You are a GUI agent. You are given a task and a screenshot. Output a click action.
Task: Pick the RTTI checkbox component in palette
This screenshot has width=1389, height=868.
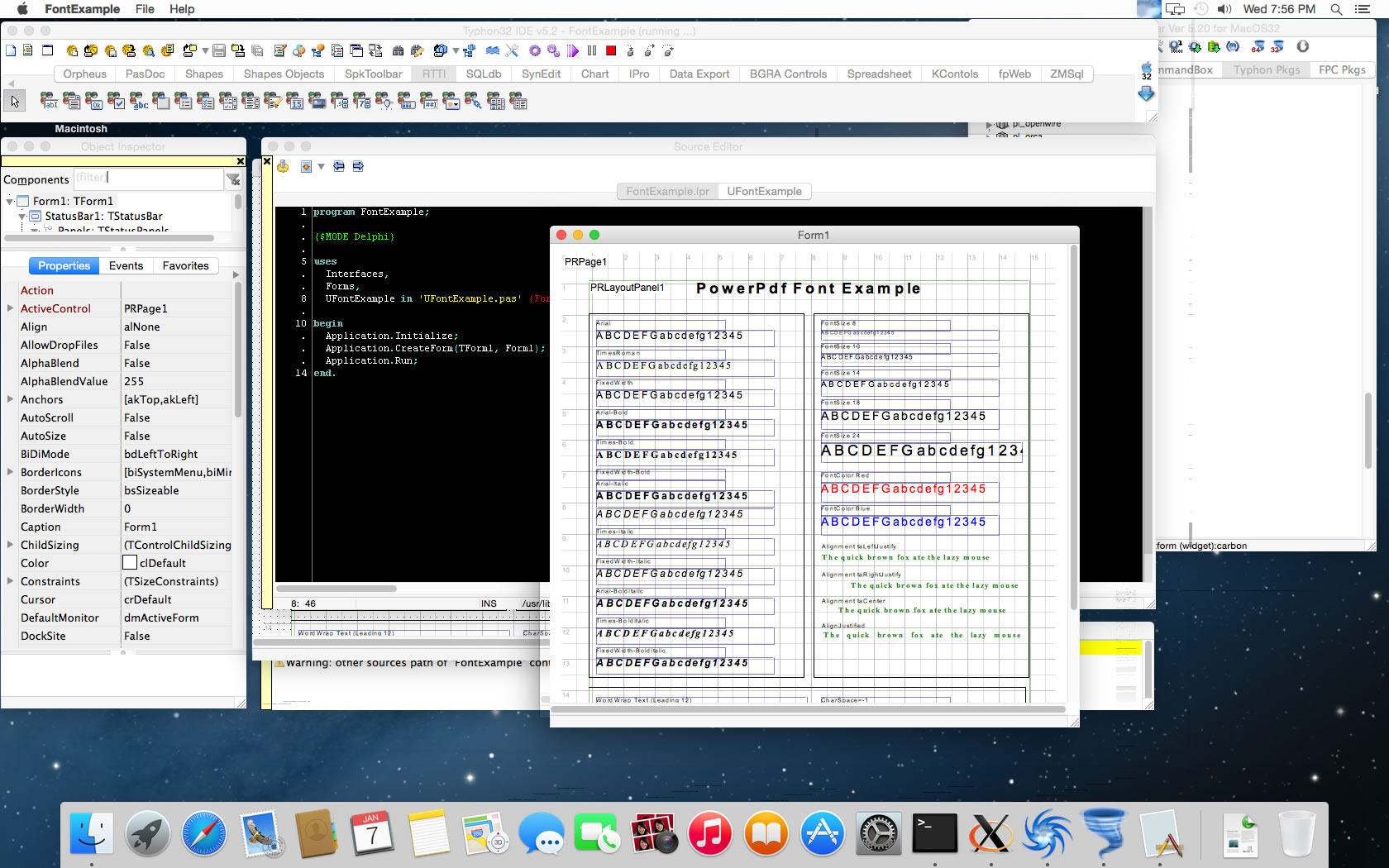tap(116, 101)
